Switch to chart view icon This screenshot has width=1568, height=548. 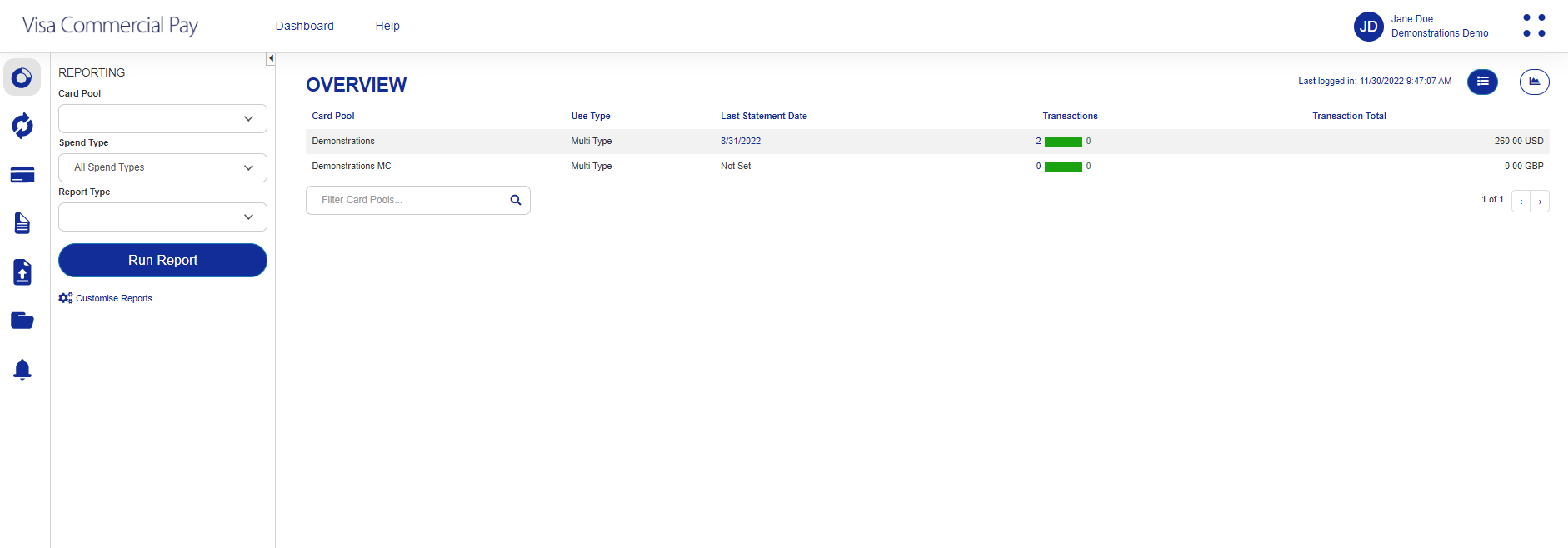(x=1534, y=82)
